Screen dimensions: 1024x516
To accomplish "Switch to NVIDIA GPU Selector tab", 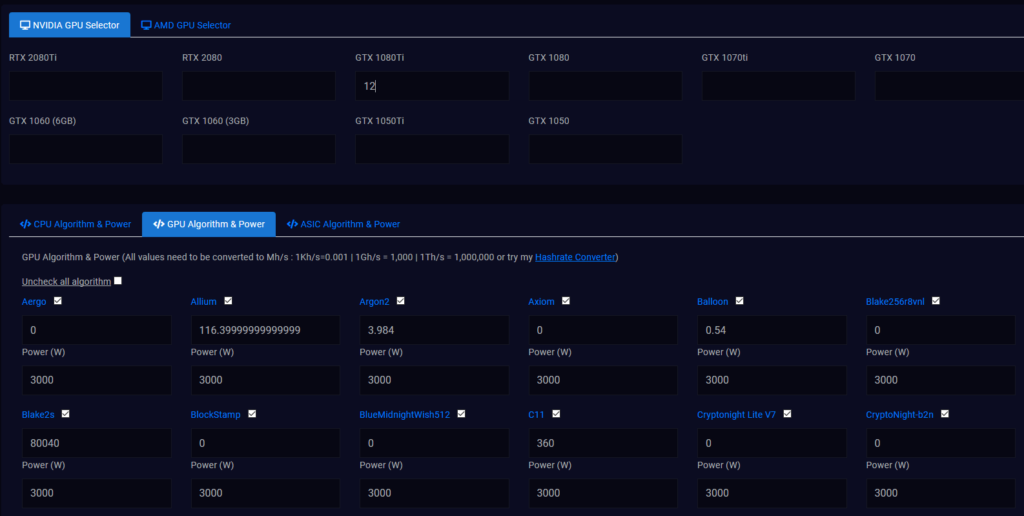I will 69,24.
